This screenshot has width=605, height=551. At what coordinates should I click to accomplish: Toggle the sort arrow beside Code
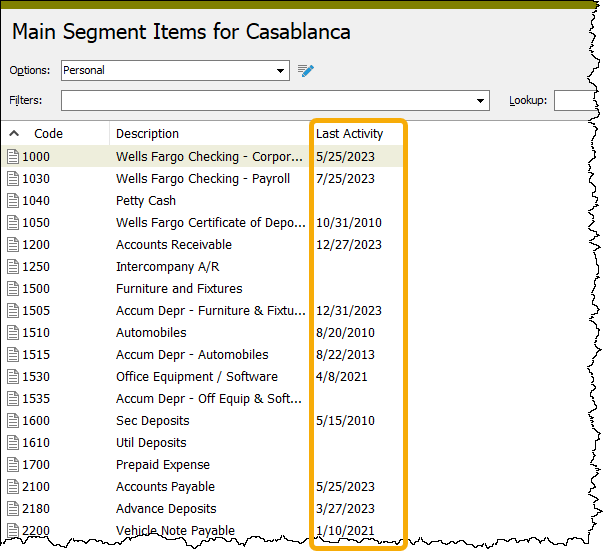click(14, 134)
